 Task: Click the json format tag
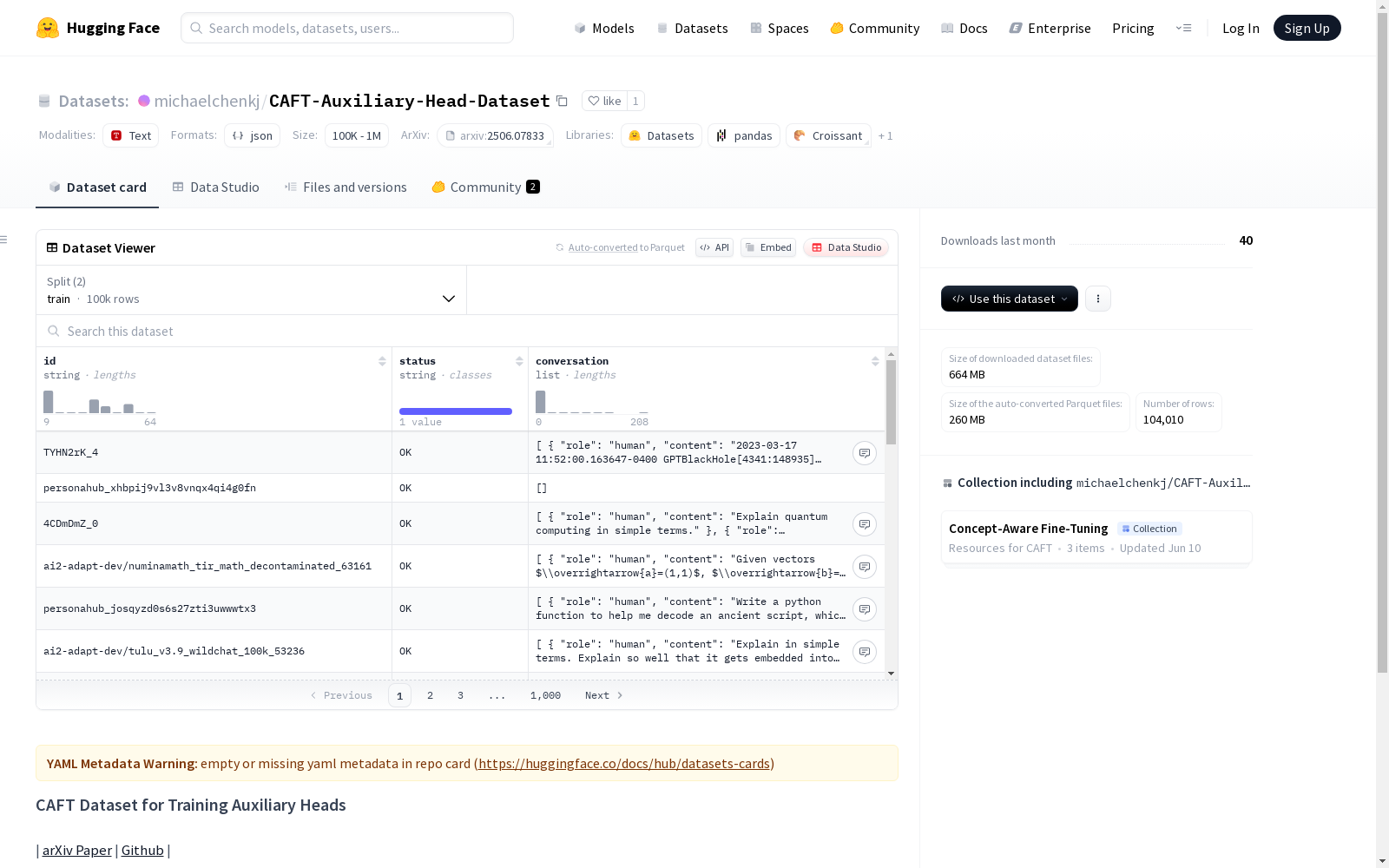[x=252, y=135]
